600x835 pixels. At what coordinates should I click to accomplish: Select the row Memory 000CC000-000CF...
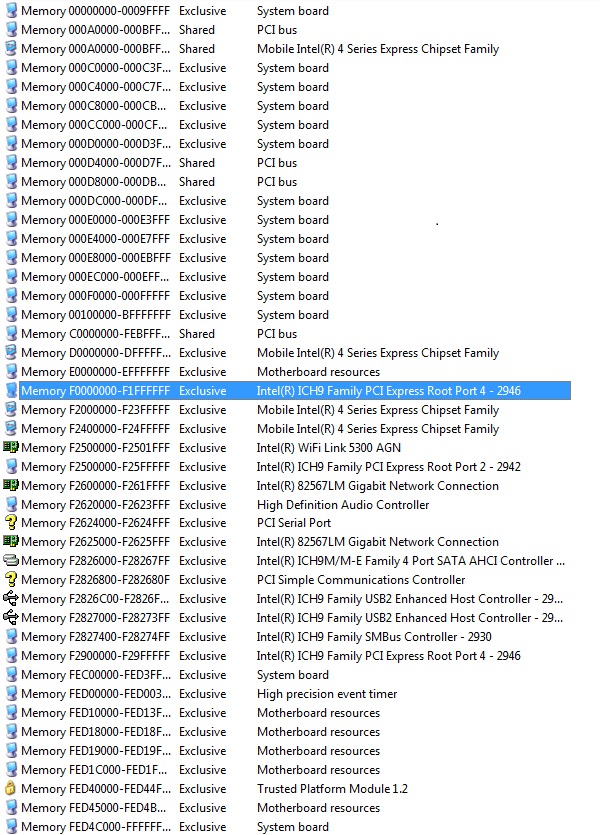coord(287,125)
